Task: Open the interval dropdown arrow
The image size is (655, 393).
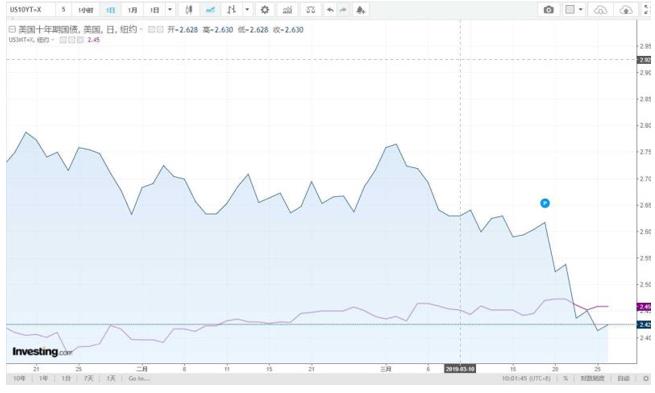Action: [170, 10]
